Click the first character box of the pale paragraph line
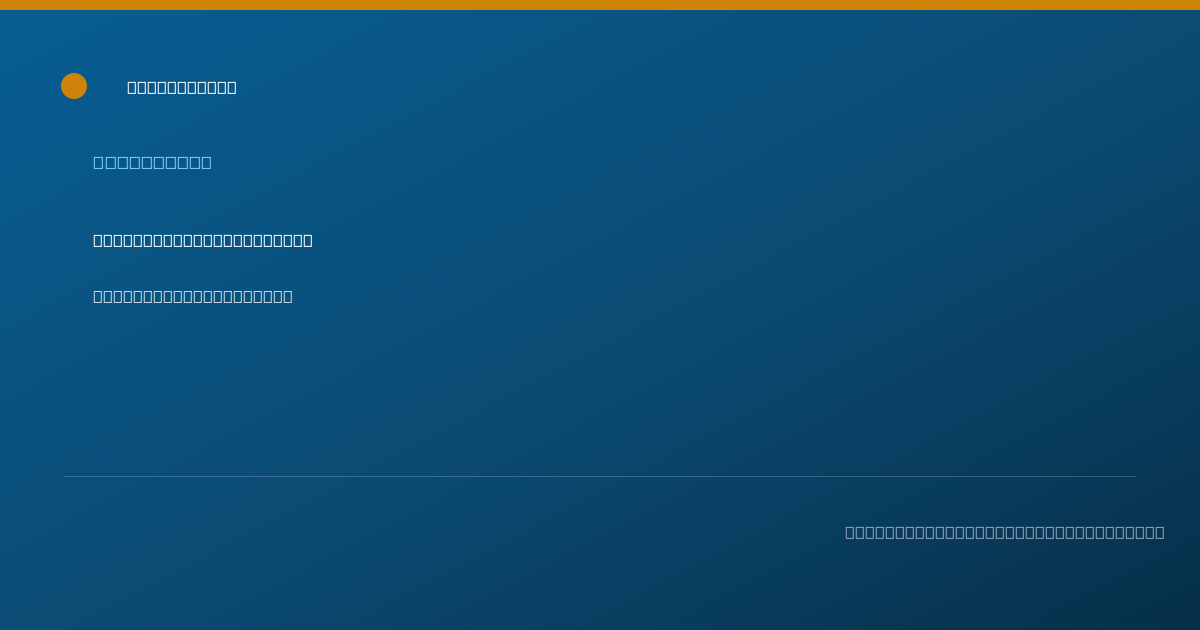Image resolution: width=1200 pixels, height=630 pixels. (x=98, y=296)
